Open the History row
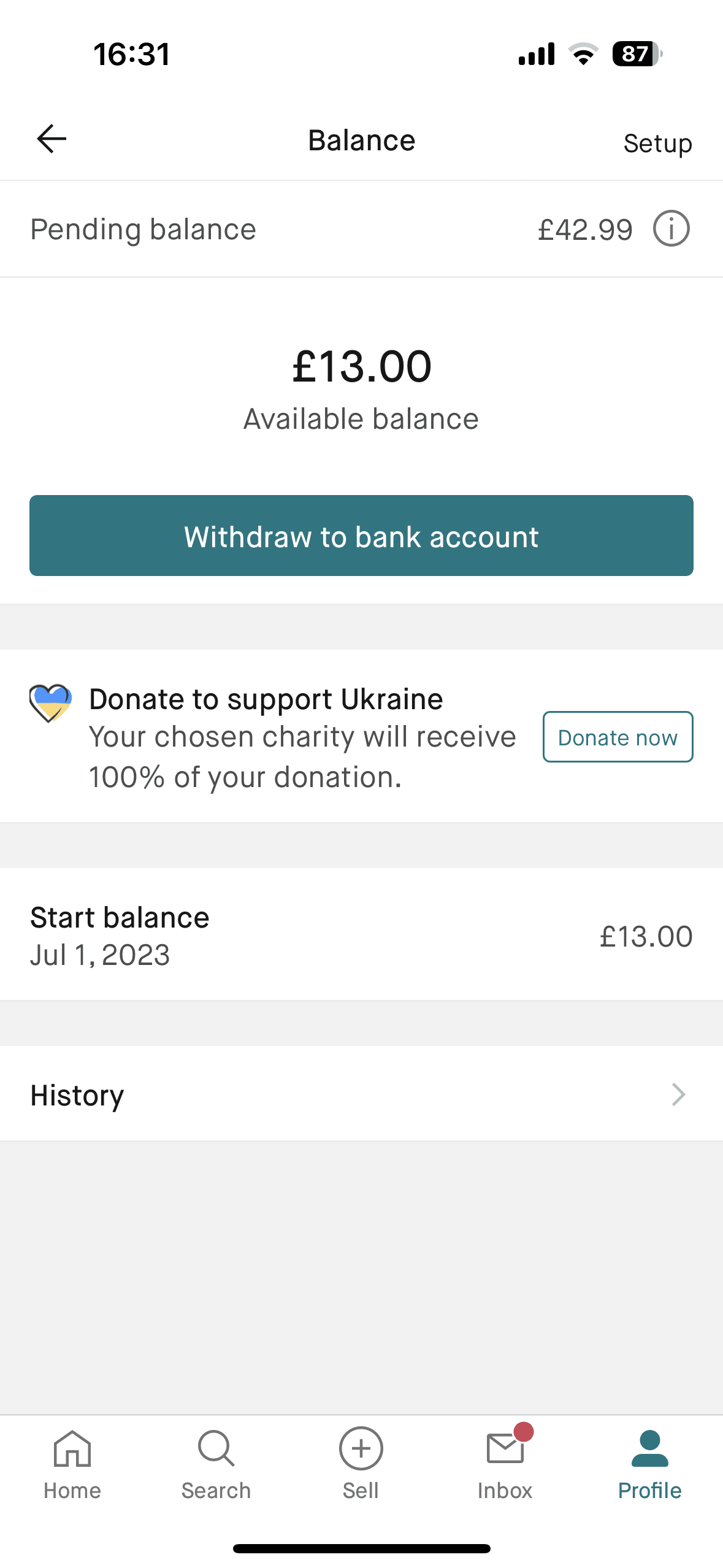Viewport: 723px width, 1568px height. point(361,1094)
